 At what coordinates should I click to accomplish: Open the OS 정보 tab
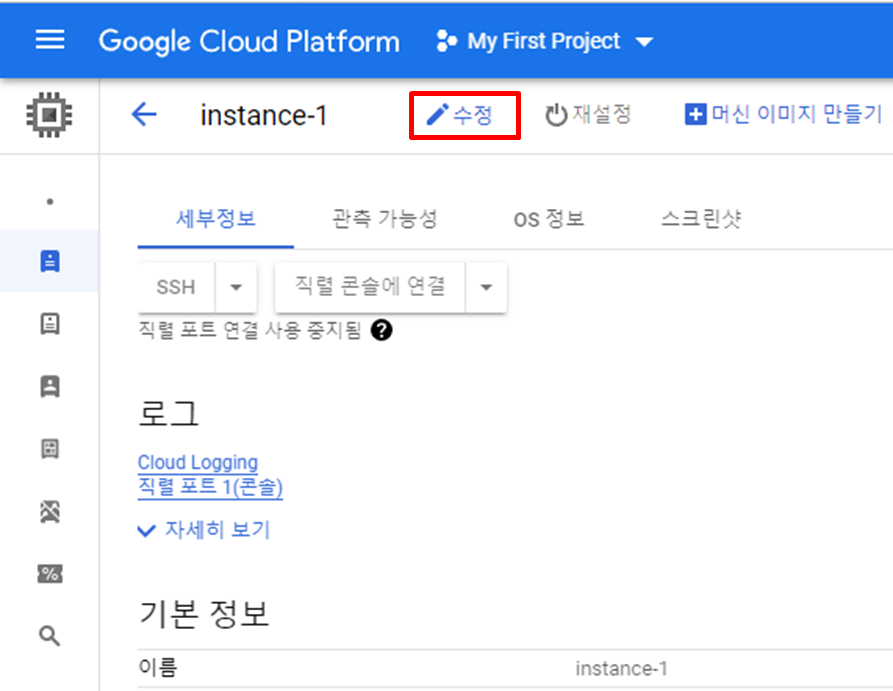(549, 219)
